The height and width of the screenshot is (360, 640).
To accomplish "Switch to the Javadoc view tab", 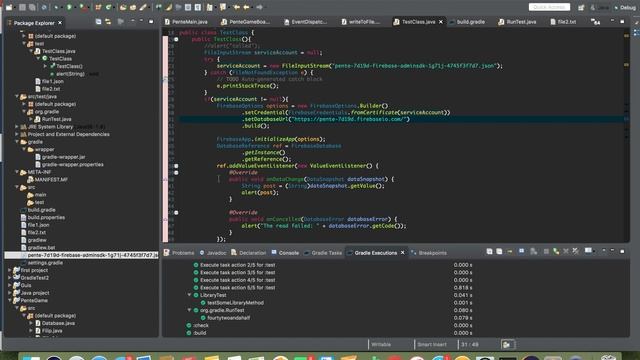I will click(x=213, y=253).
